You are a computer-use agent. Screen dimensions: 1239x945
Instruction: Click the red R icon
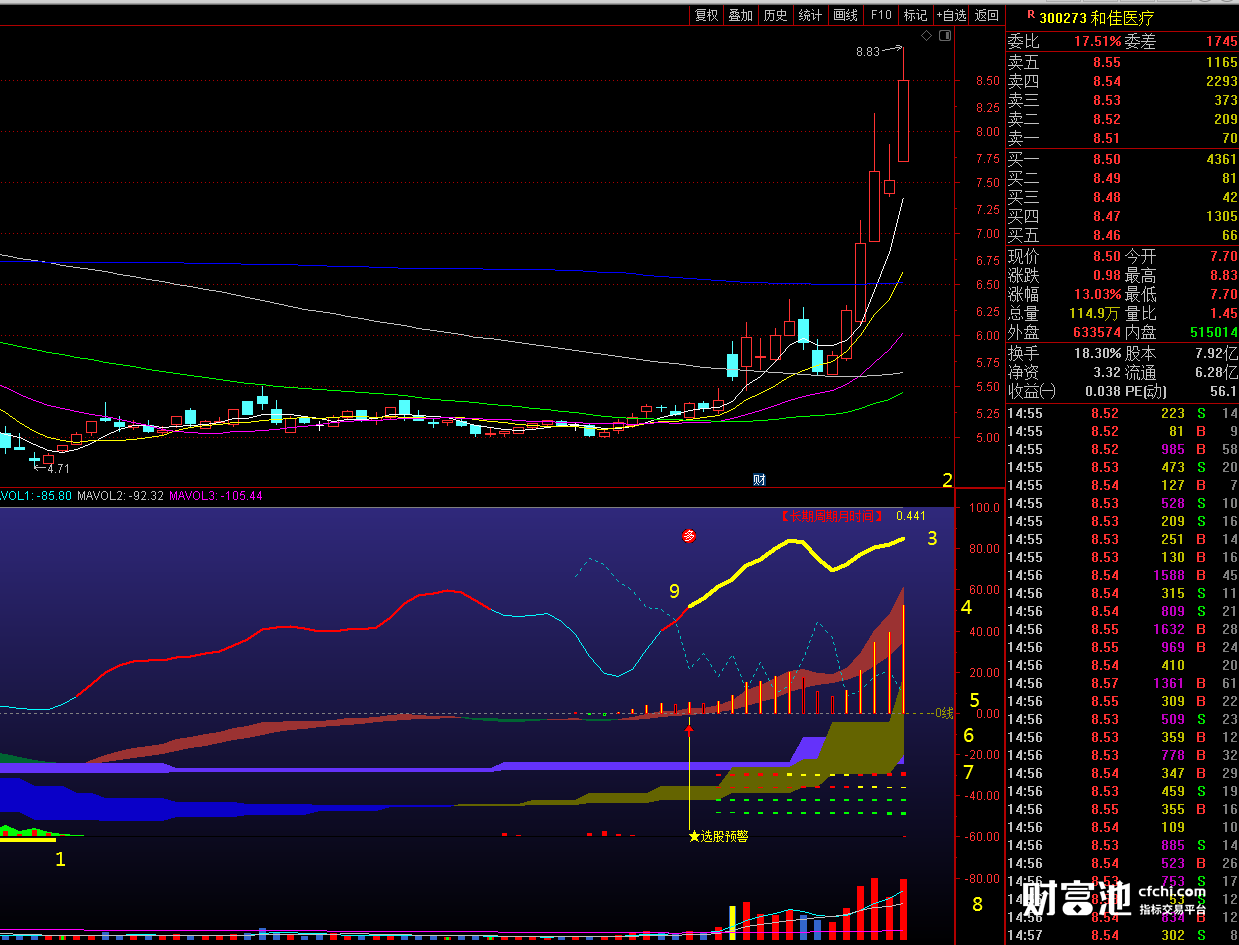[x=1030, y=15]
